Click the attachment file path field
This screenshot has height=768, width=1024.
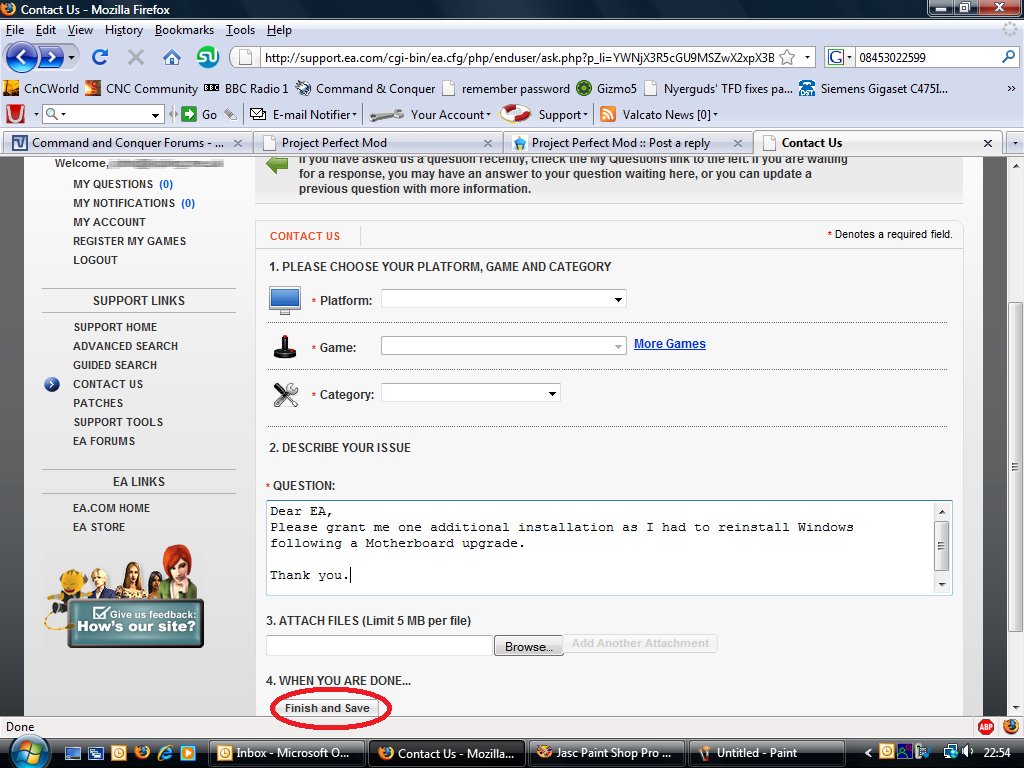[x=379, y=645]
